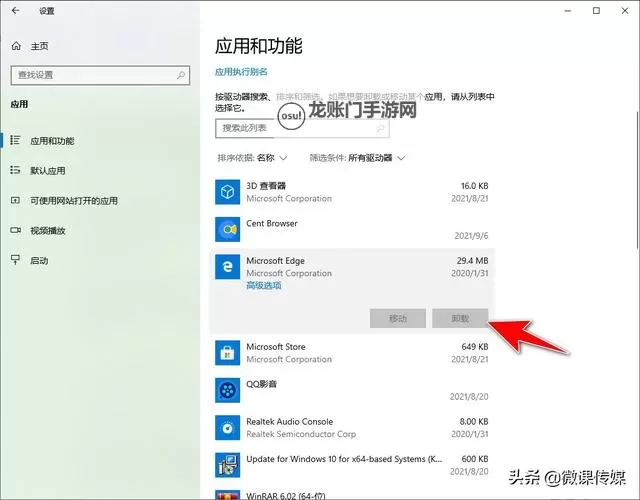Focus the 查找设置 search field
Image resolution: width=640 pixels, height=500 pixels.
click(100, 75)
